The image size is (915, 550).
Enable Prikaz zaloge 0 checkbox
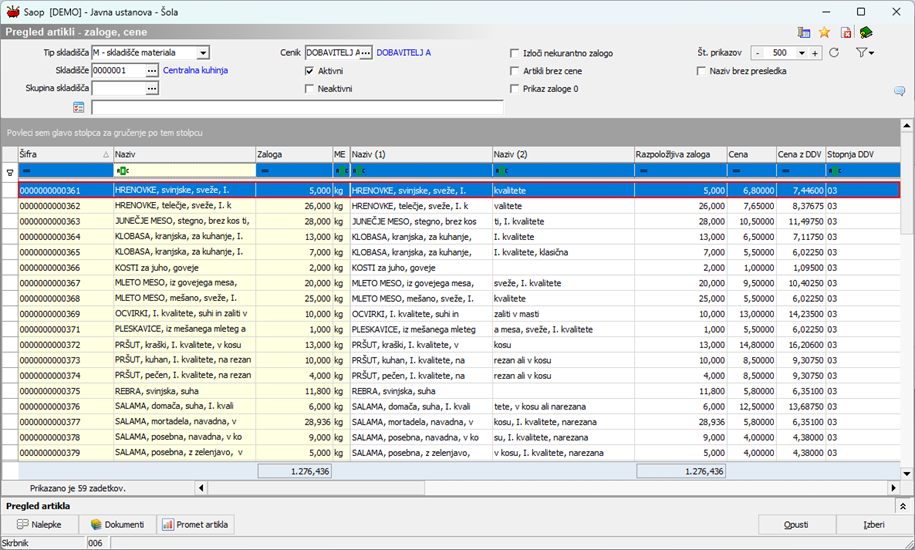point(514,89)
